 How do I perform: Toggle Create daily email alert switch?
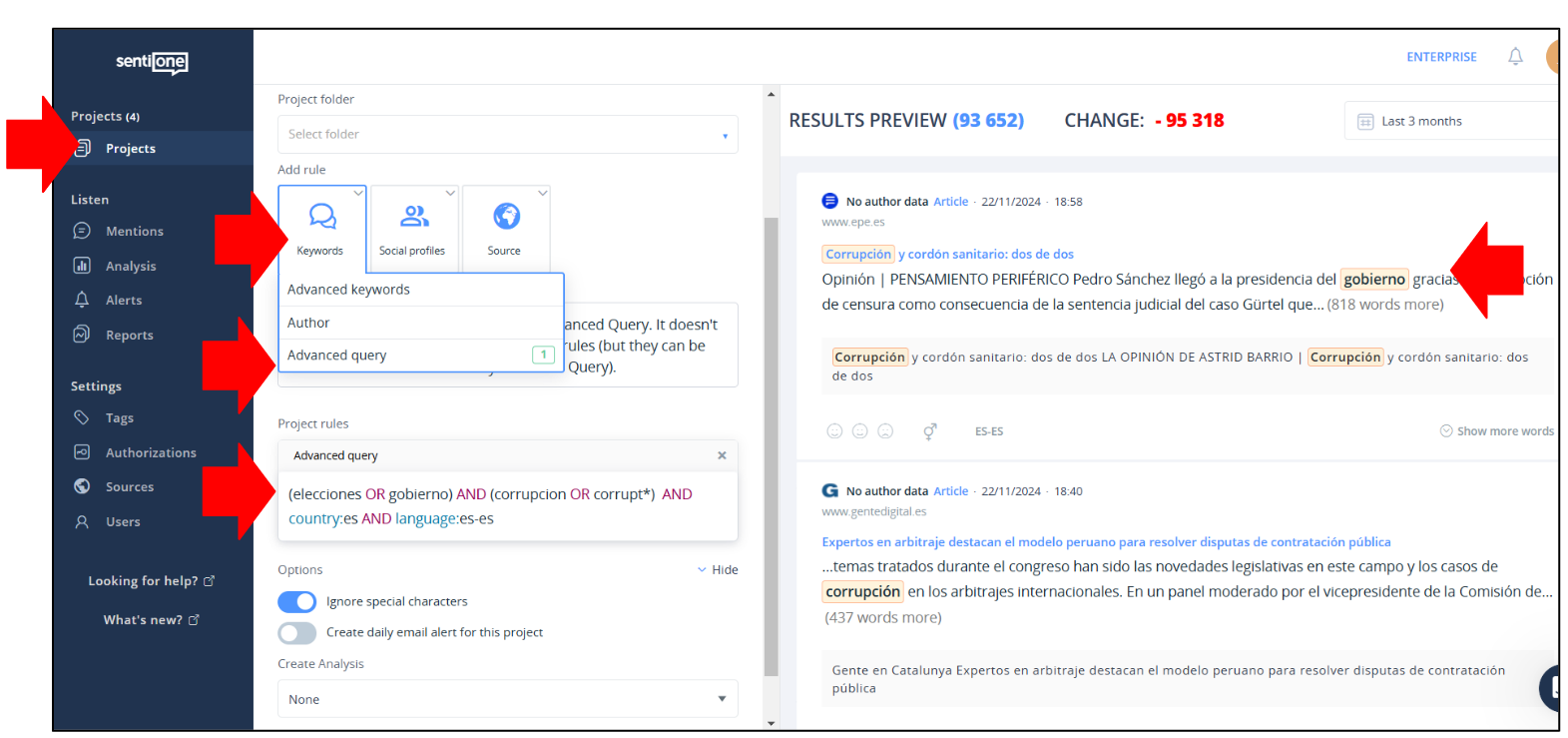tap(296, 633)
